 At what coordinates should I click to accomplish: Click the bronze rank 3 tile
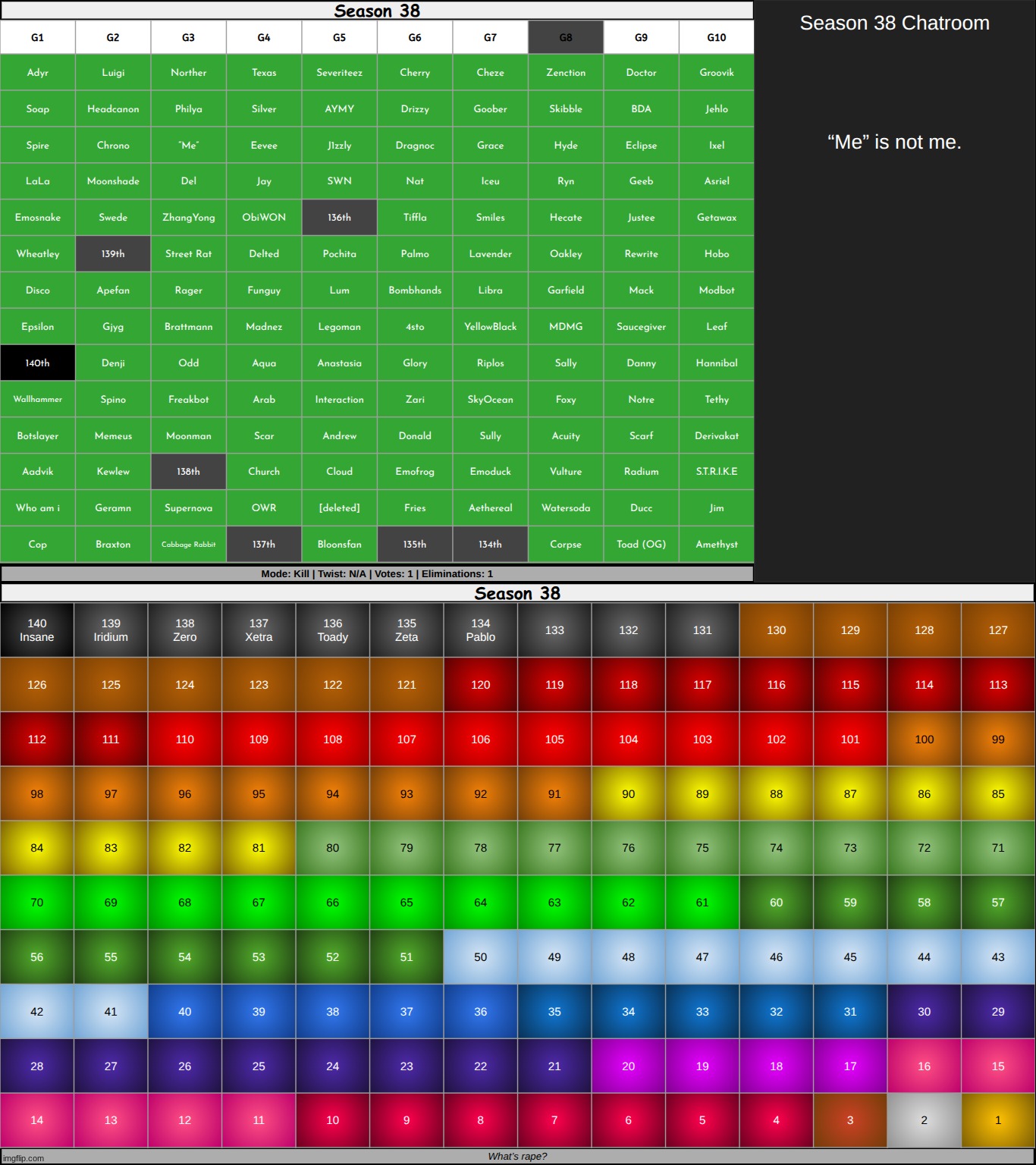(x=849, y=1120)
